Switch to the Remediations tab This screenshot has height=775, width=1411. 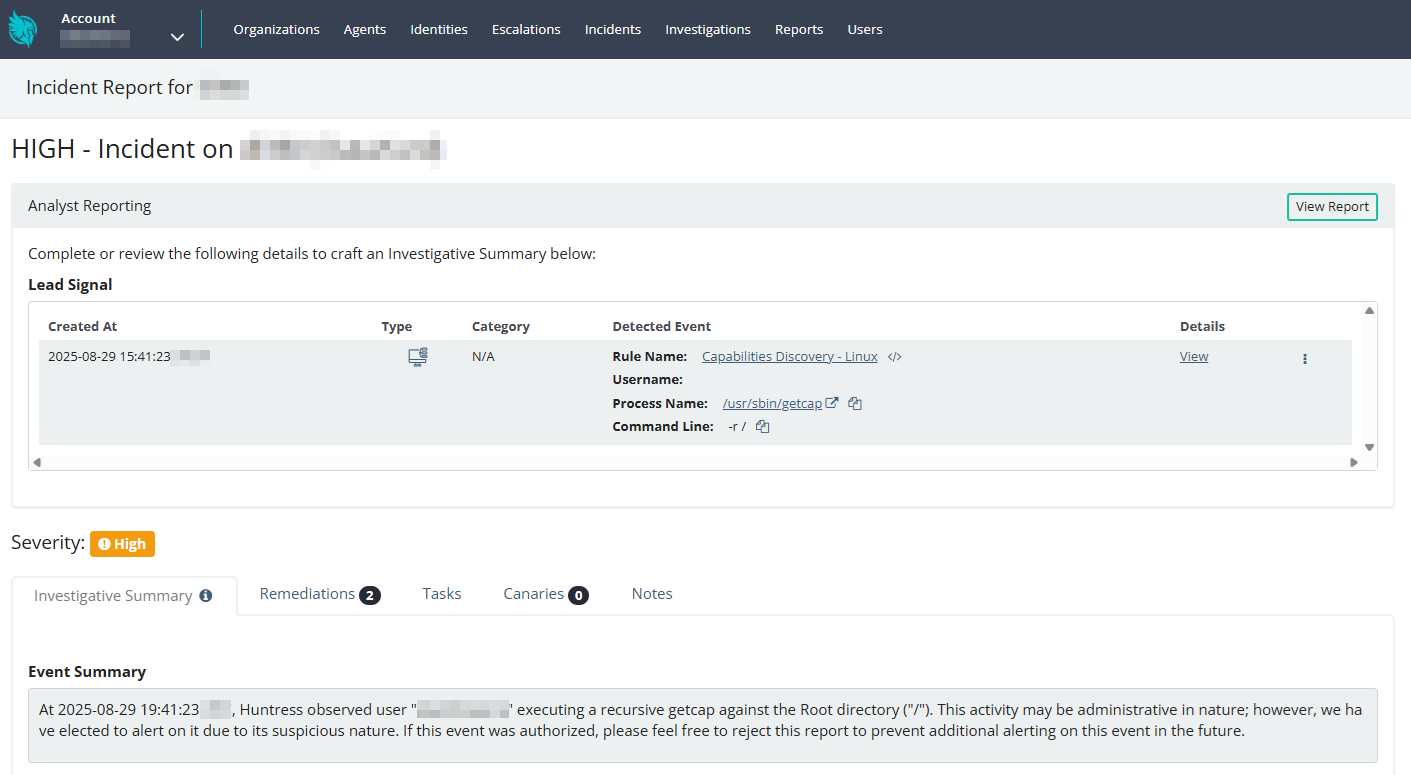coord(320,594)
